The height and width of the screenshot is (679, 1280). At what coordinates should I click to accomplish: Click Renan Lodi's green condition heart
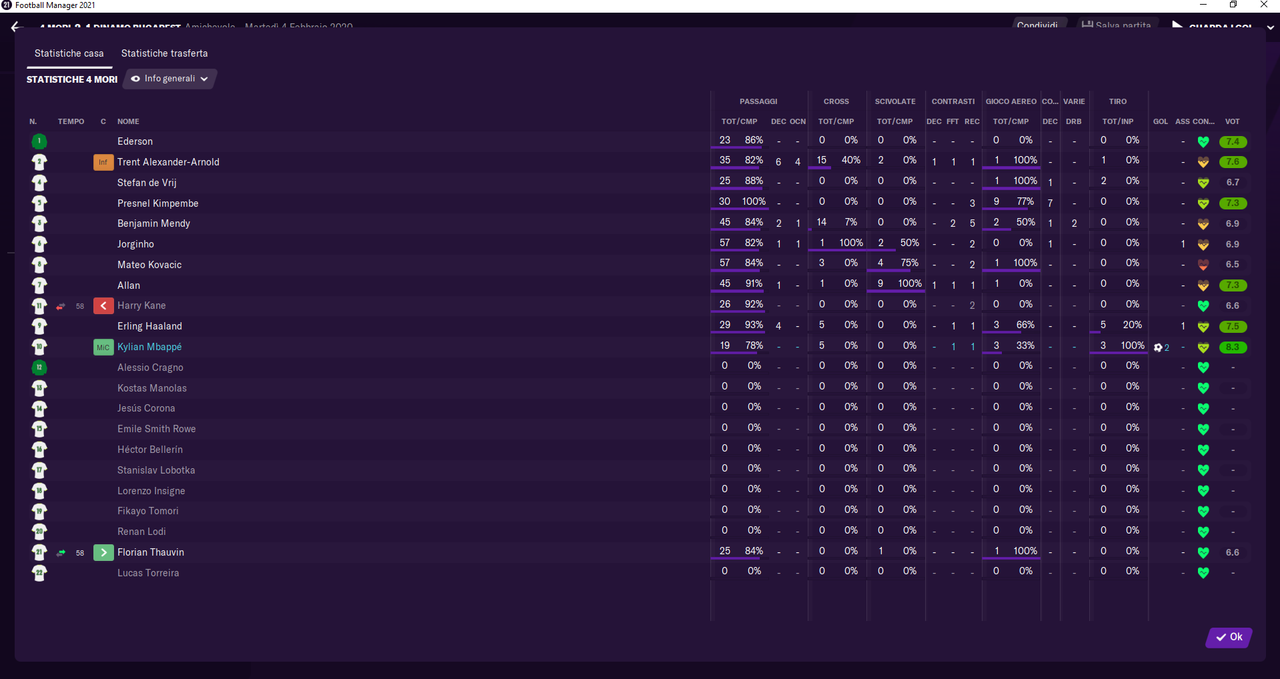click(x=1203, y=532)
